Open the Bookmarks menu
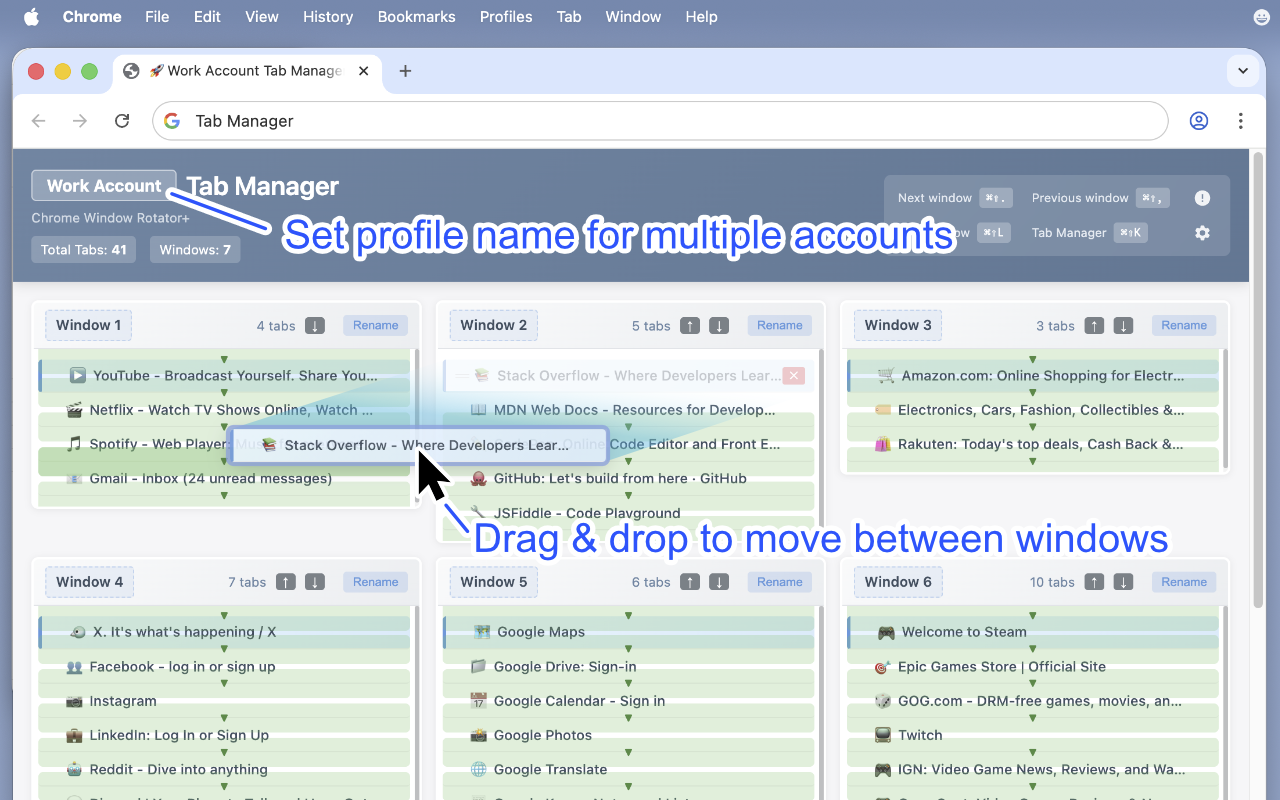The height and width of the screenshot is (800, 1280). point(417,17)
